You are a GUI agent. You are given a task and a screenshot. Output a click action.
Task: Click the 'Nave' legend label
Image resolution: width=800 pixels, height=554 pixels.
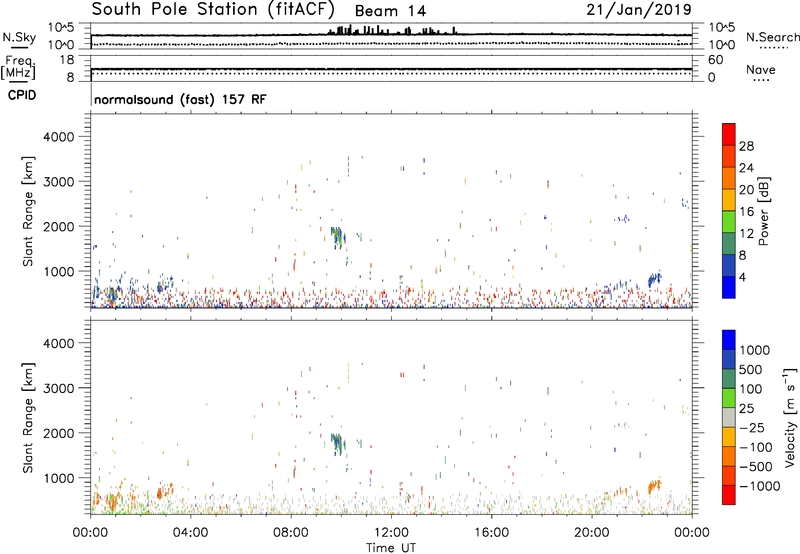(761, 69)
